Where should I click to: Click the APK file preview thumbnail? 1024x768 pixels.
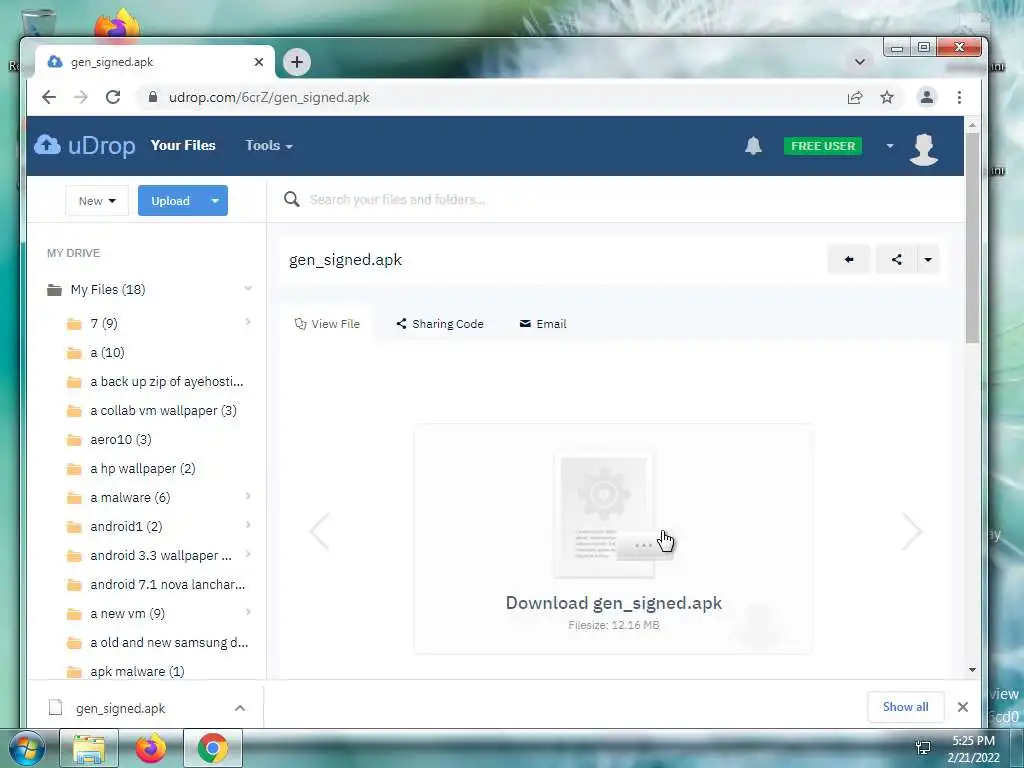click(x=604, y=516)
